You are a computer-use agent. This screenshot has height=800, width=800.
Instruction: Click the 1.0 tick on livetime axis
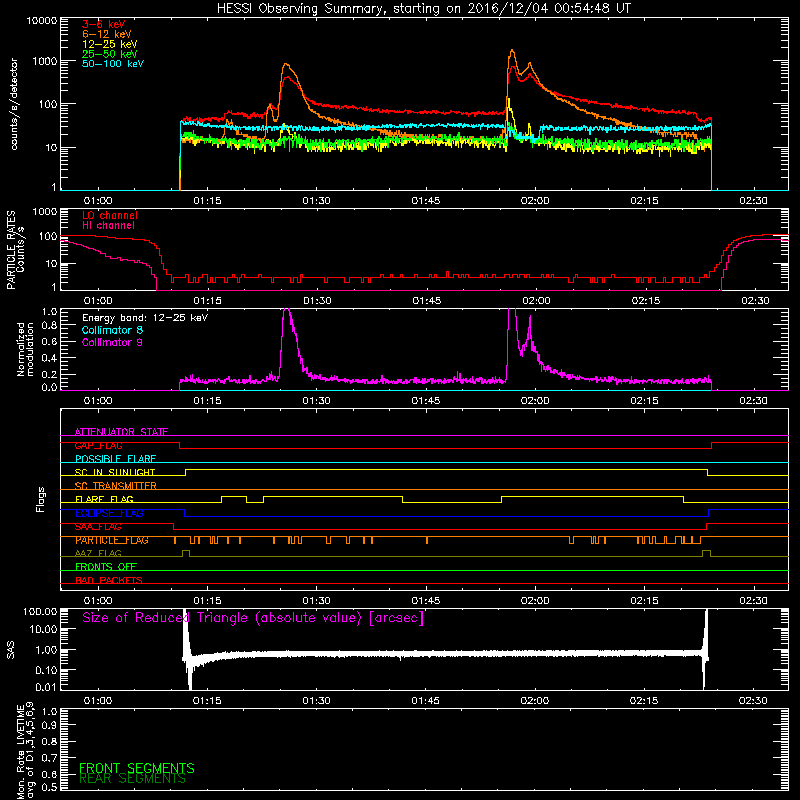pos(50,711)
